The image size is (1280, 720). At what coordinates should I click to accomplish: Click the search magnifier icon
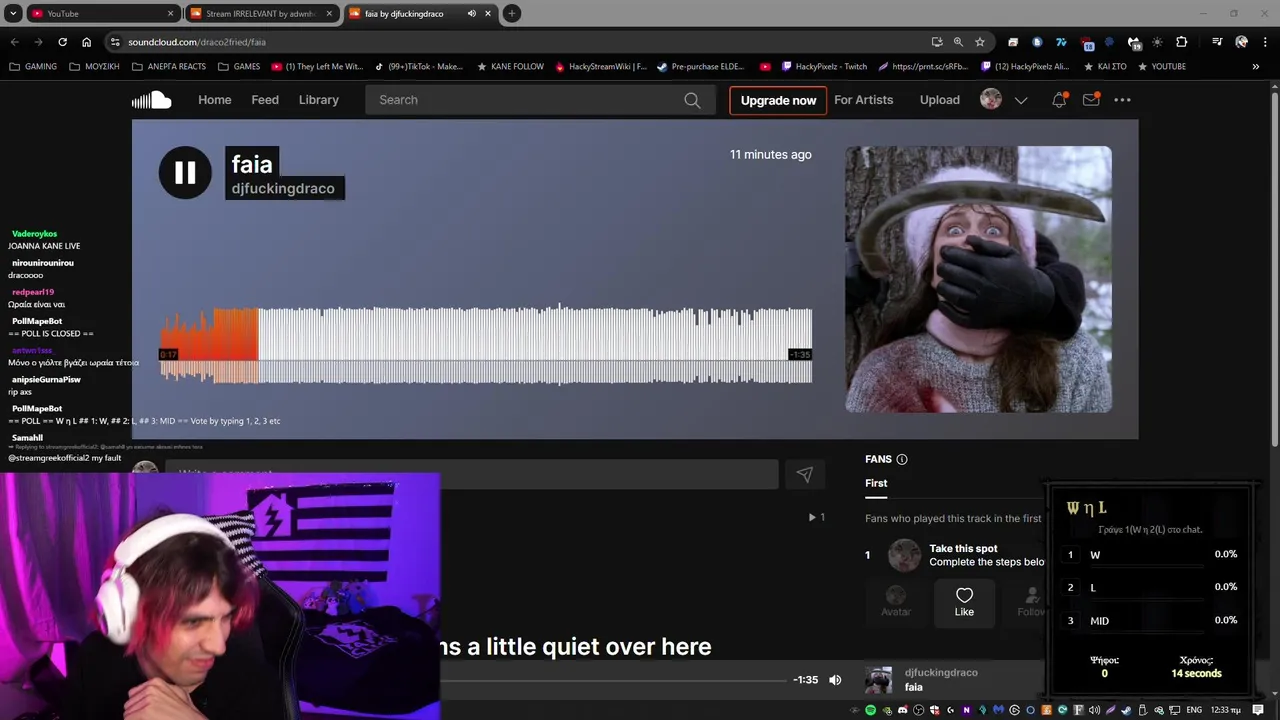point(692,100)
